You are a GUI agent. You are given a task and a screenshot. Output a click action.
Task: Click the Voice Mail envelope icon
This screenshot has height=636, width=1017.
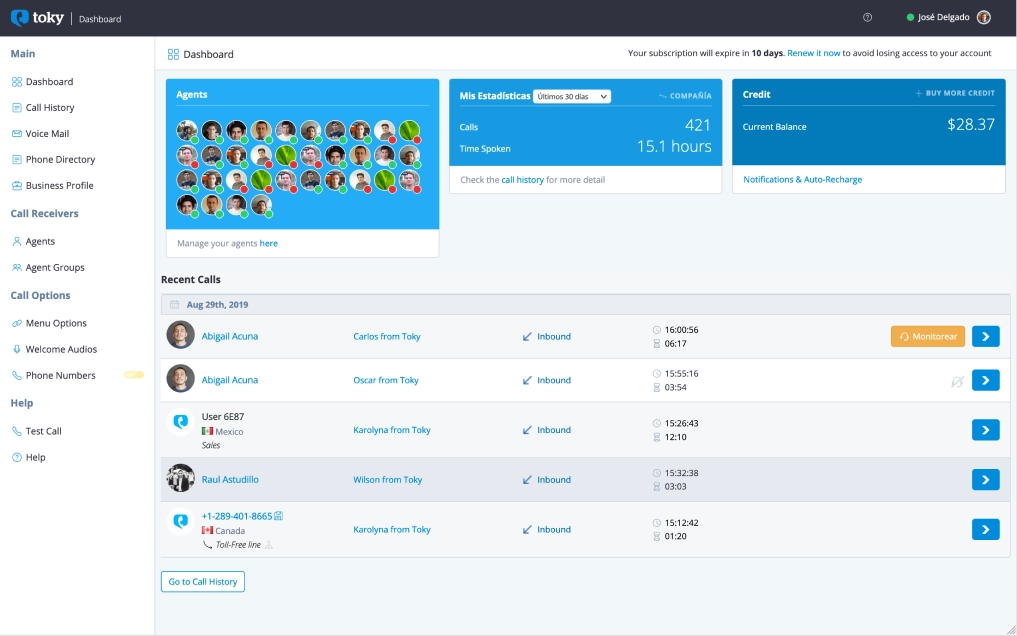17,134
